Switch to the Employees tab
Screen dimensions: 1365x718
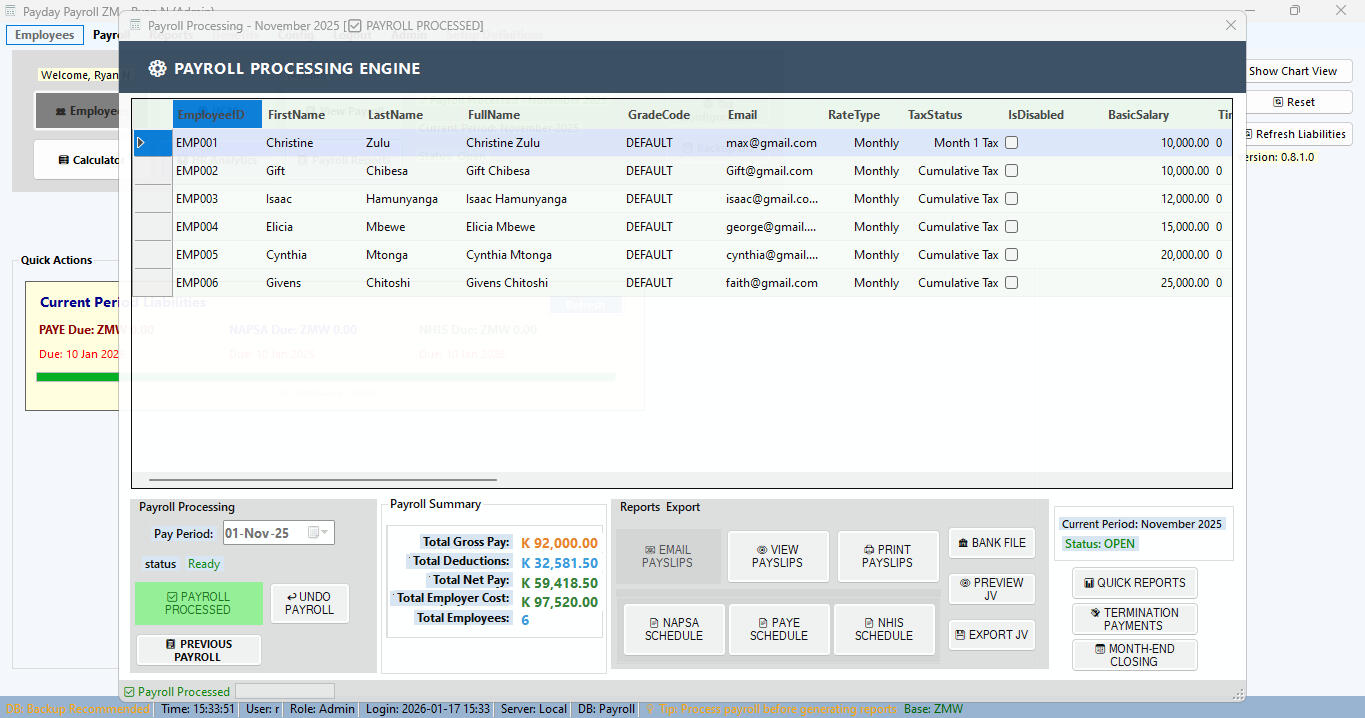pyautogui.click(x=45, y=35)
